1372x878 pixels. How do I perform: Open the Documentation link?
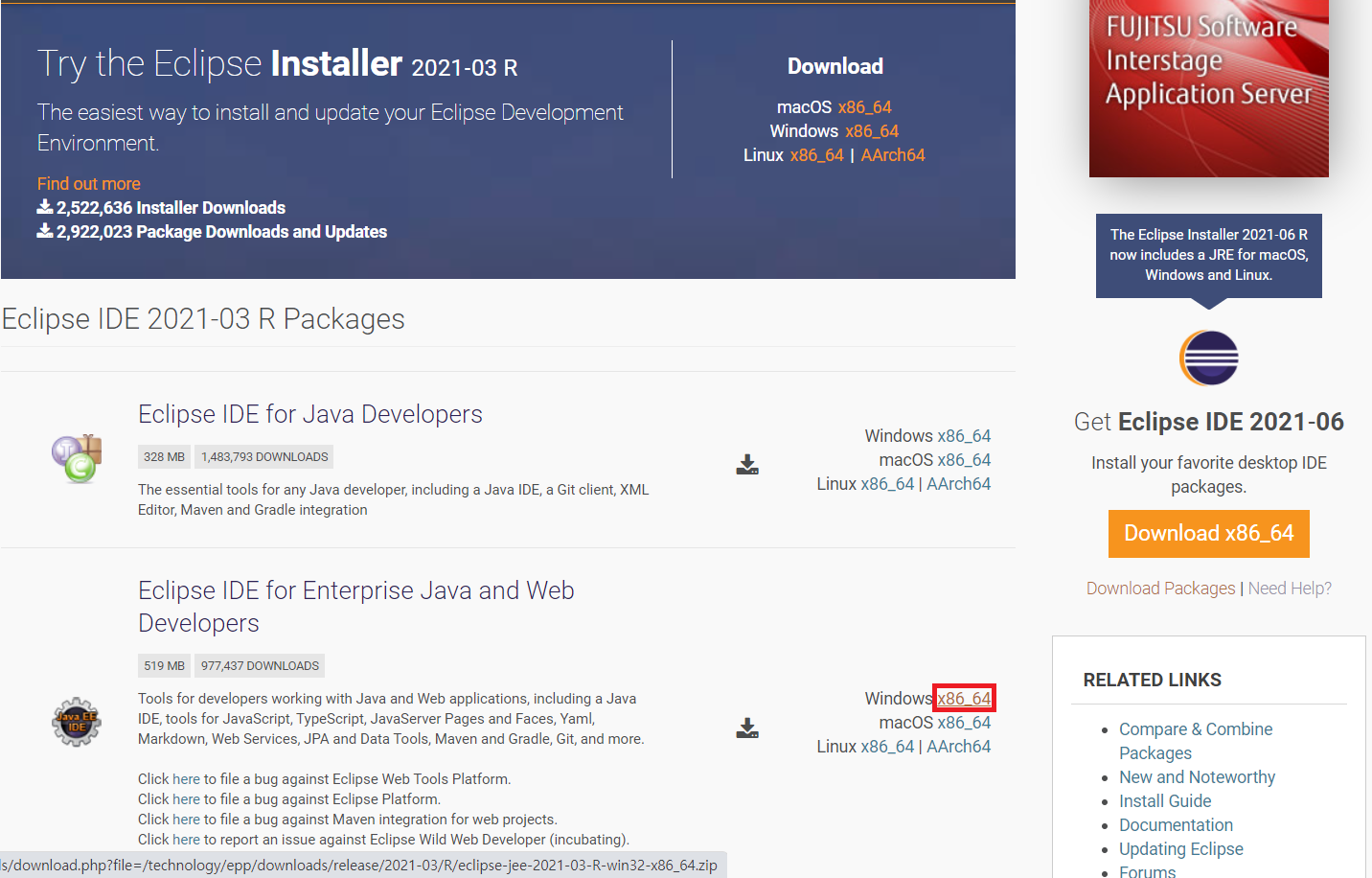pyautogui.click(x=1177, y=825)
